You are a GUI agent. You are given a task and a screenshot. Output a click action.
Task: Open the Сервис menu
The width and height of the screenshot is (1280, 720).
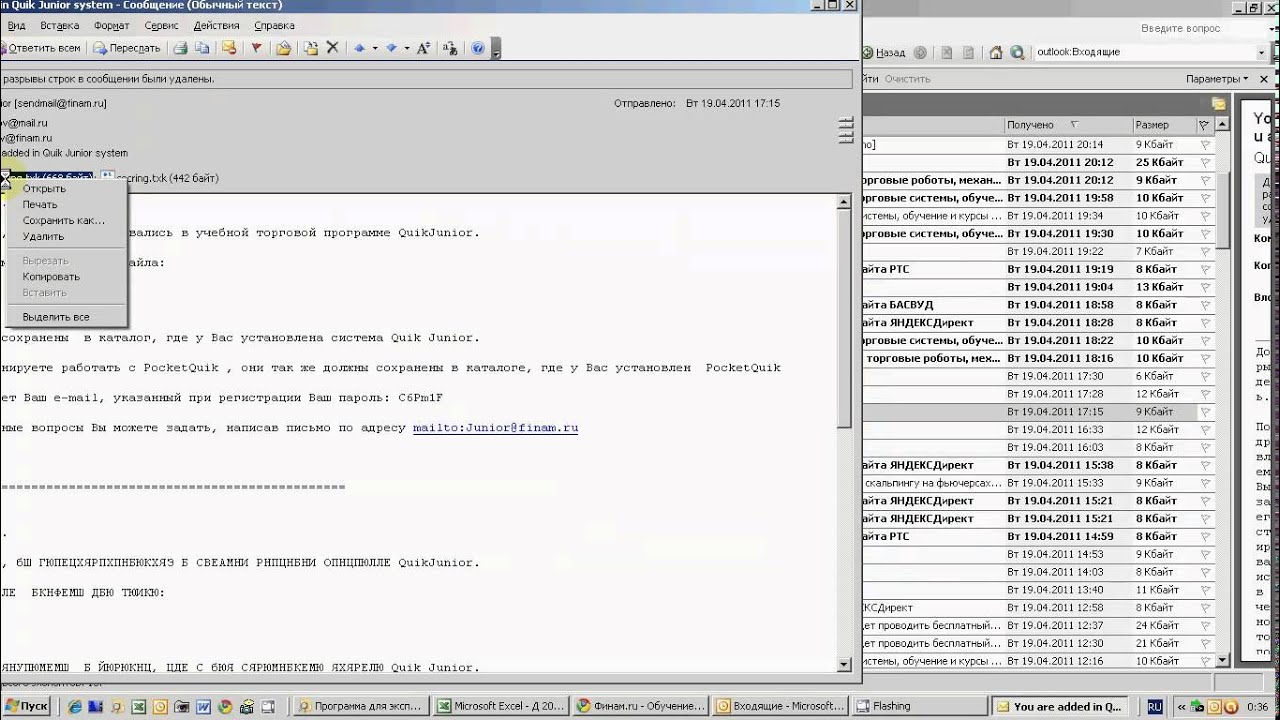(x=162, y=25)
